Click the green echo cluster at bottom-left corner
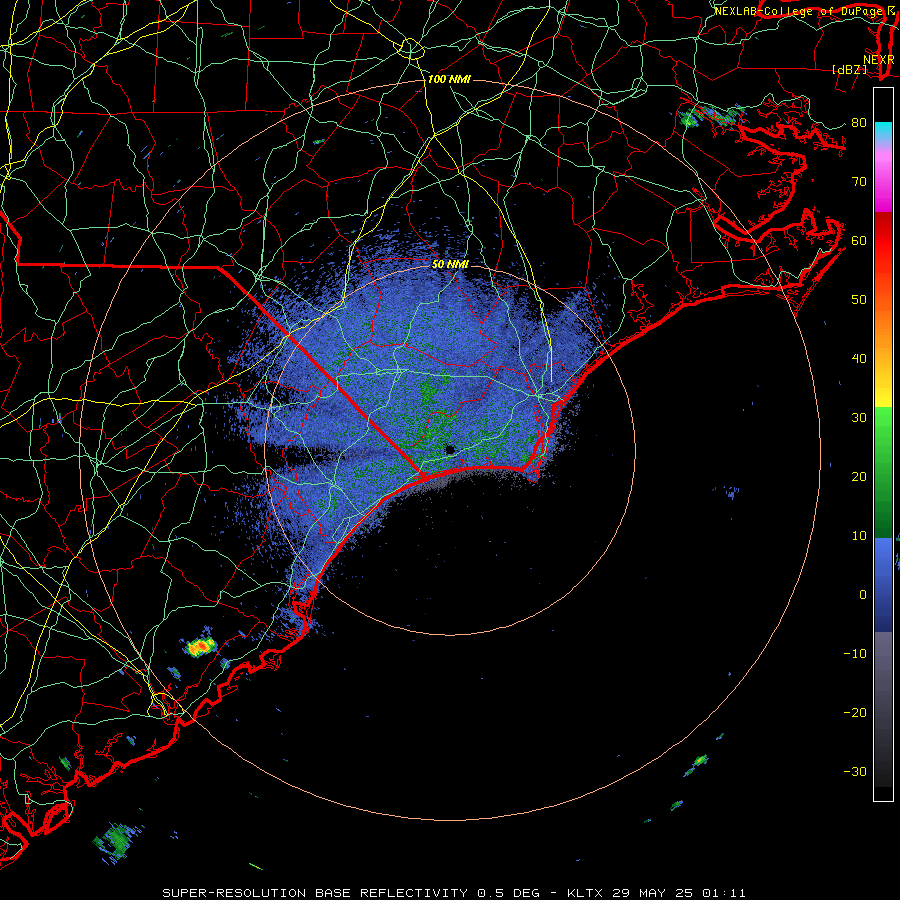The image size is (900, 900). pos(117,841)
